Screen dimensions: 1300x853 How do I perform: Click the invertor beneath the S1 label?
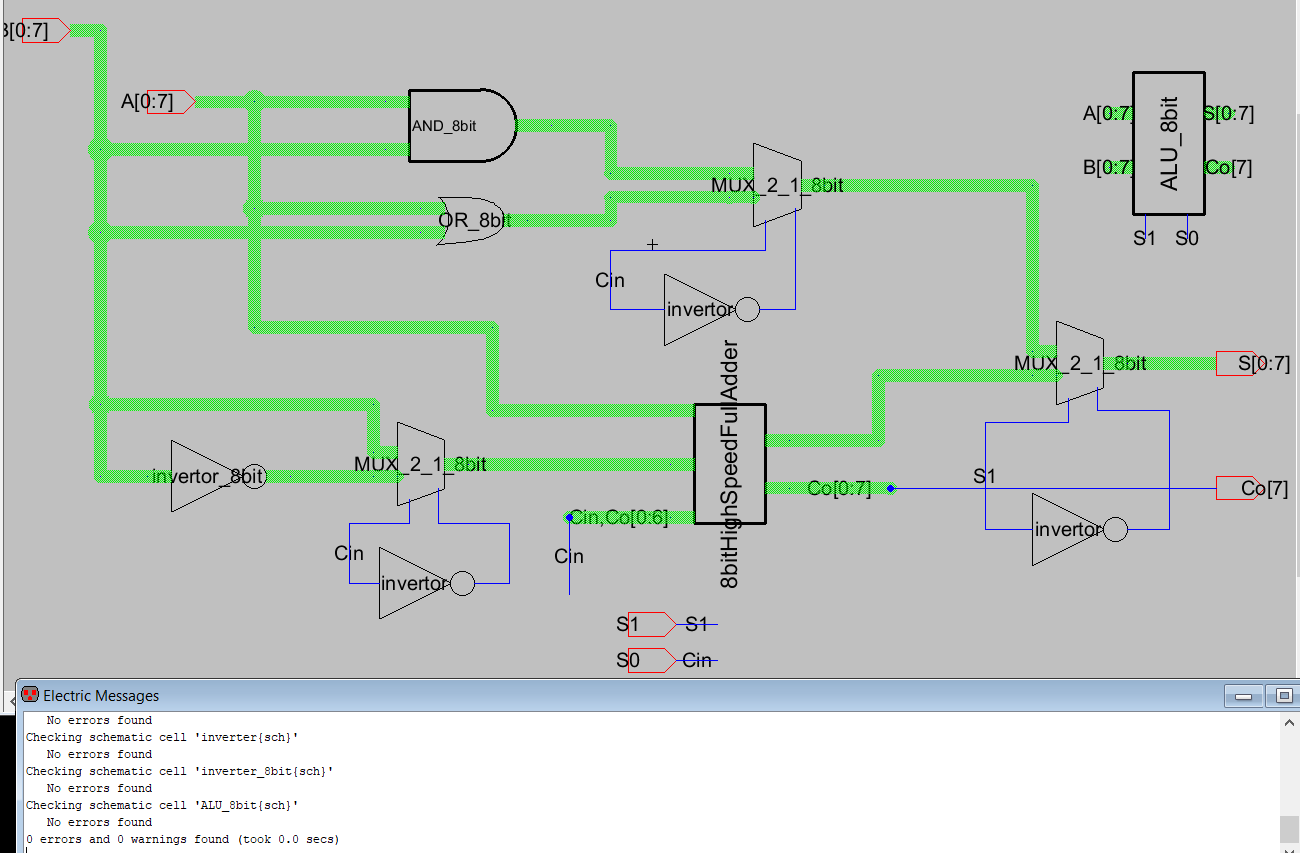[x=1070, y=529]
